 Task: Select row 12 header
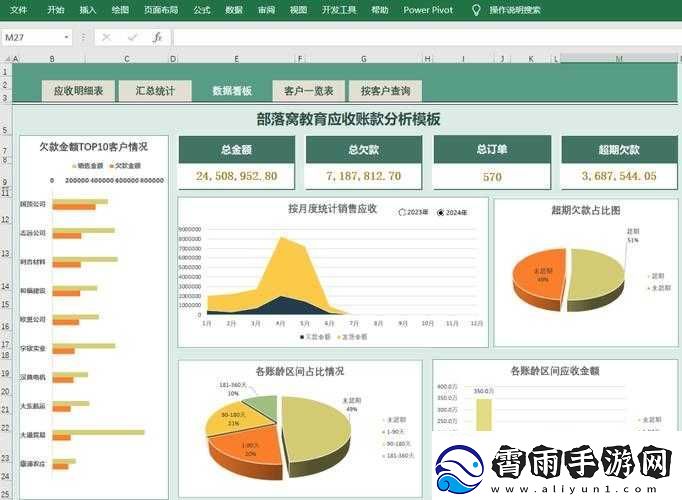click(x=5, y=220)
